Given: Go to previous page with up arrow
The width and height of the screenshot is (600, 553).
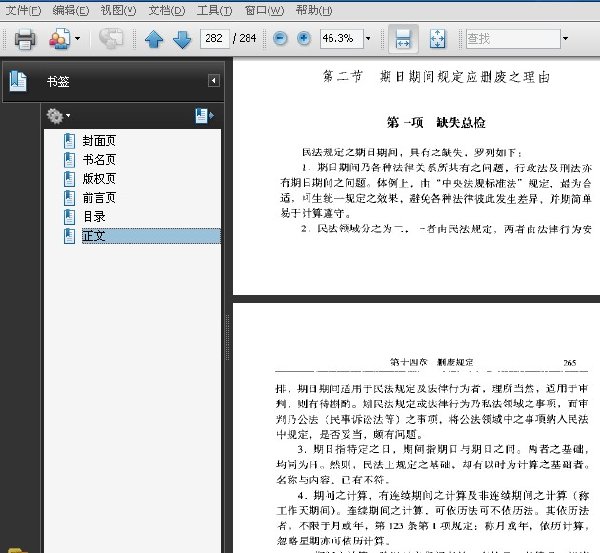Looking at the screenshot, I should point(154,39).
